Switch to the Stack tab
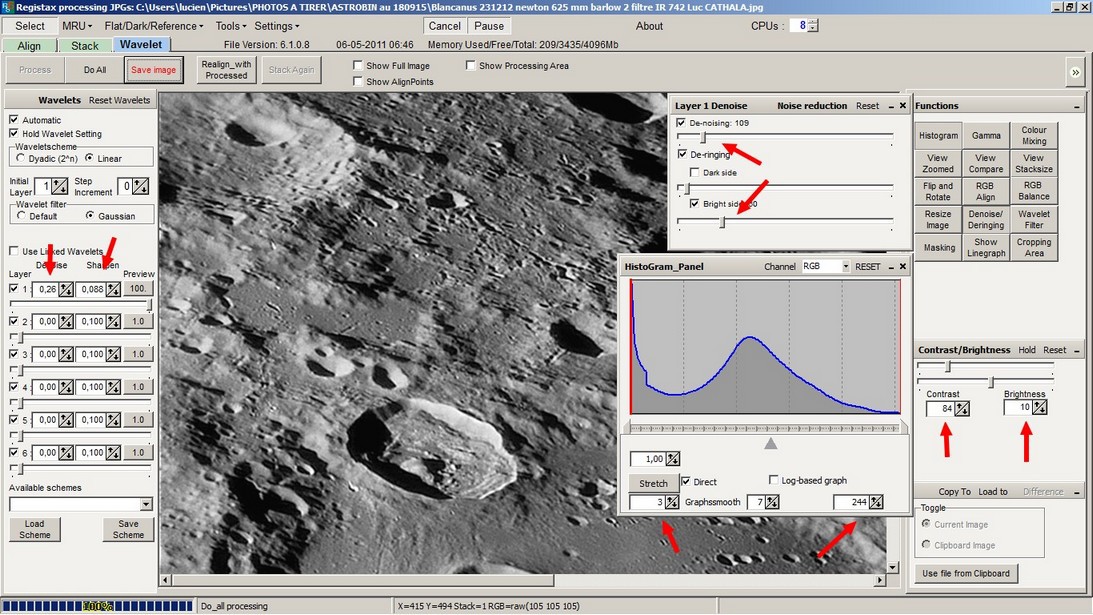 coord(85,45)
